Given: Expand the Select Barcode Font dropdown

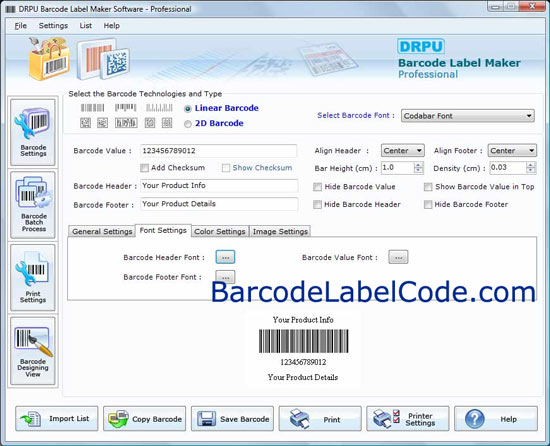Looking at the screenshot, I should point(468,116).
